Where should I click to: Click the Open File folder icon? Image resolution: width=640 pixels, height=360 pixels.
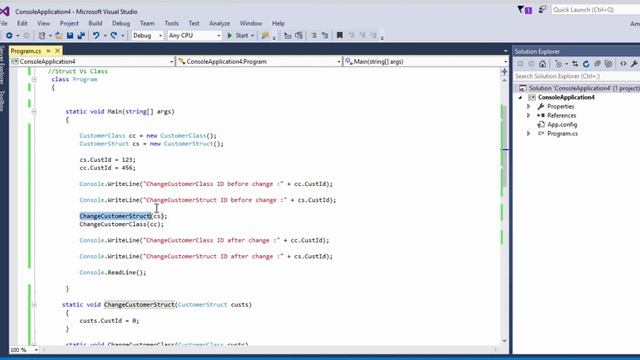58,36
